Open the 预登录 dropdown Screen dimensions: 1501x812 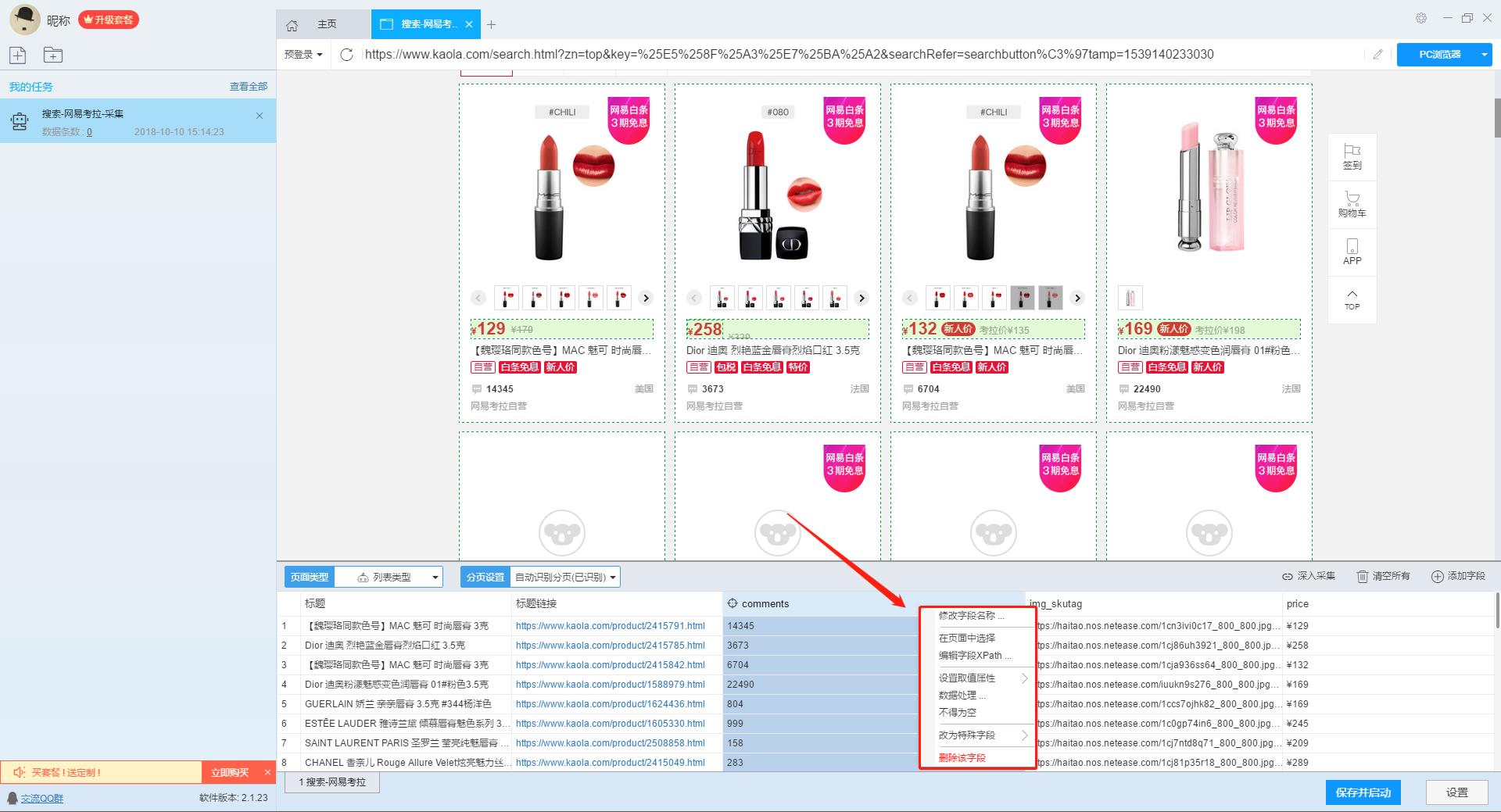tap(303, 54)
